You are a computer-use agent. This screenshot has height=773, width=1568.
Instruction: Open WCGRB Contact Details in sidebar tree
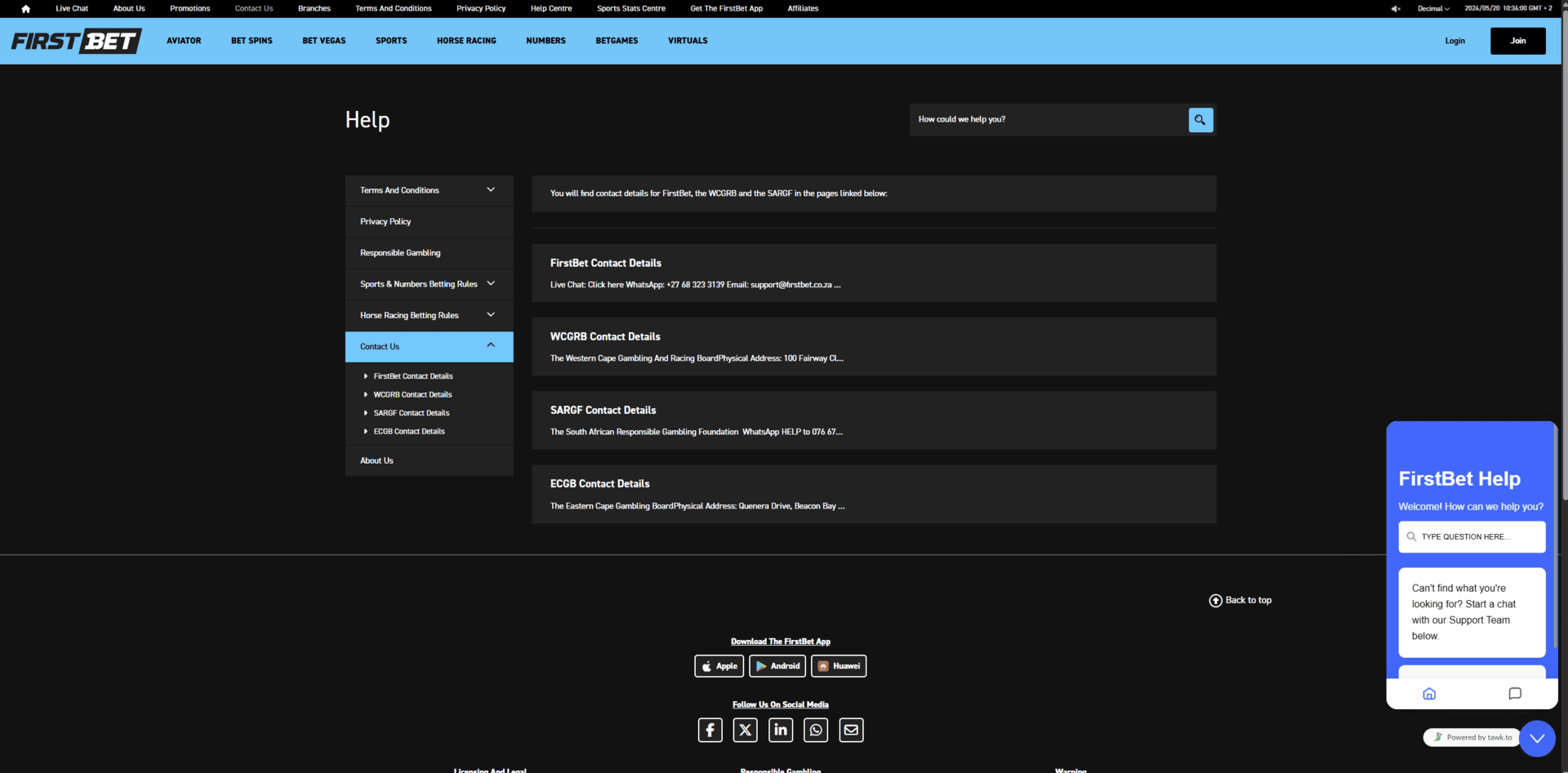tap(412, 395)
